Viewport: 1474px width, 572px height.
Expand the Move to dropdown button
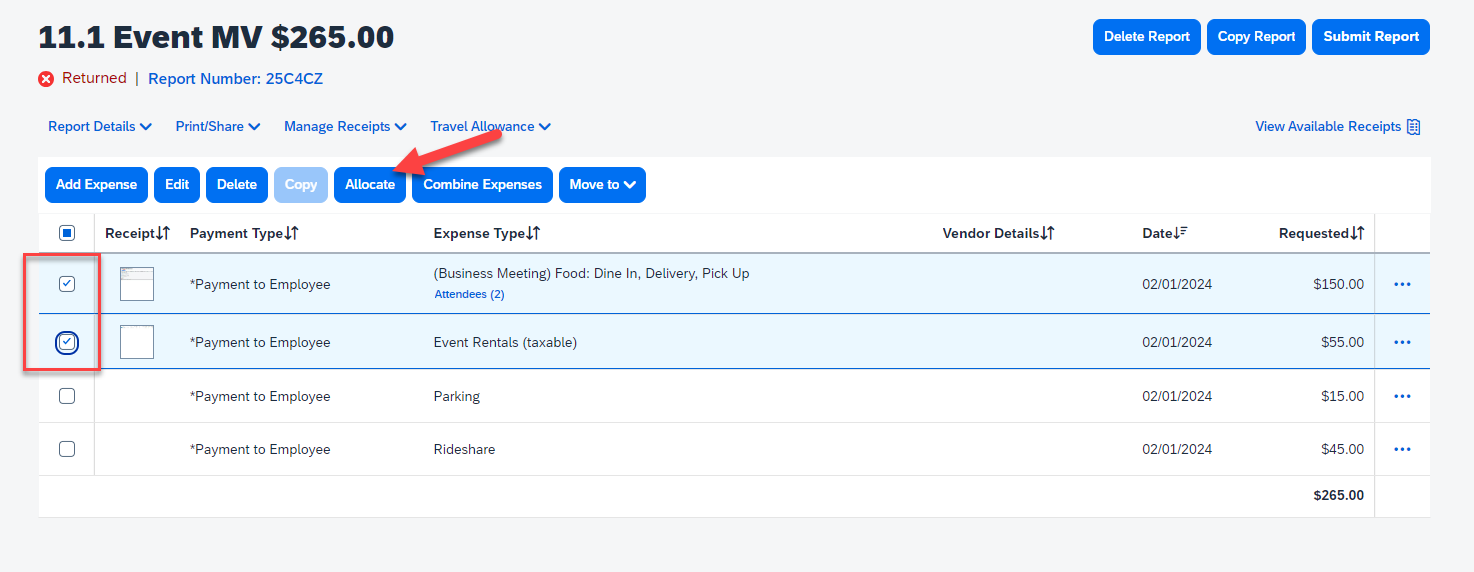(602, 185)
